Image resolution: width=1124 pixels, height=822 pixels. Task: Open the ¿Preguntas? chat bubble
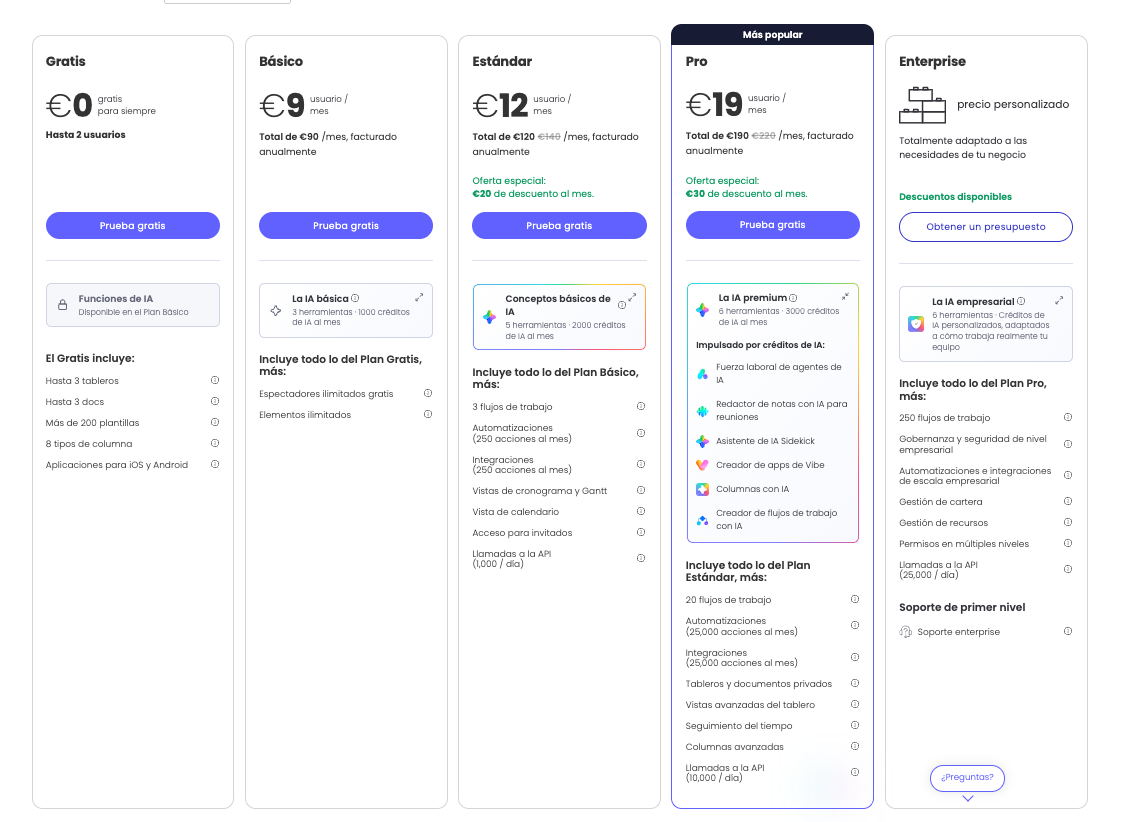(967, 778)
